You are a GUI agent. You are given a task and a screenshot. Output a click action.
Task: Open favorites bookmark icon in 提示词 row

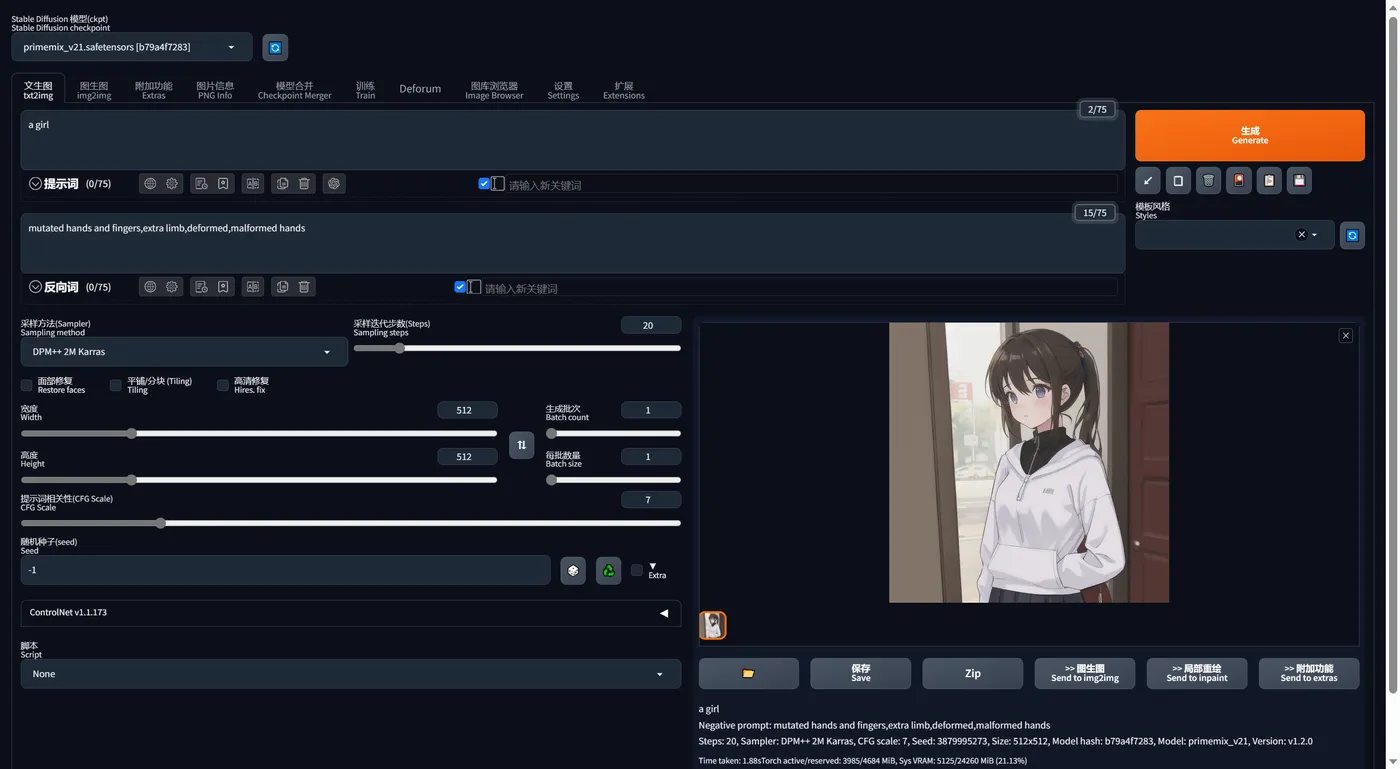(223, 184)
